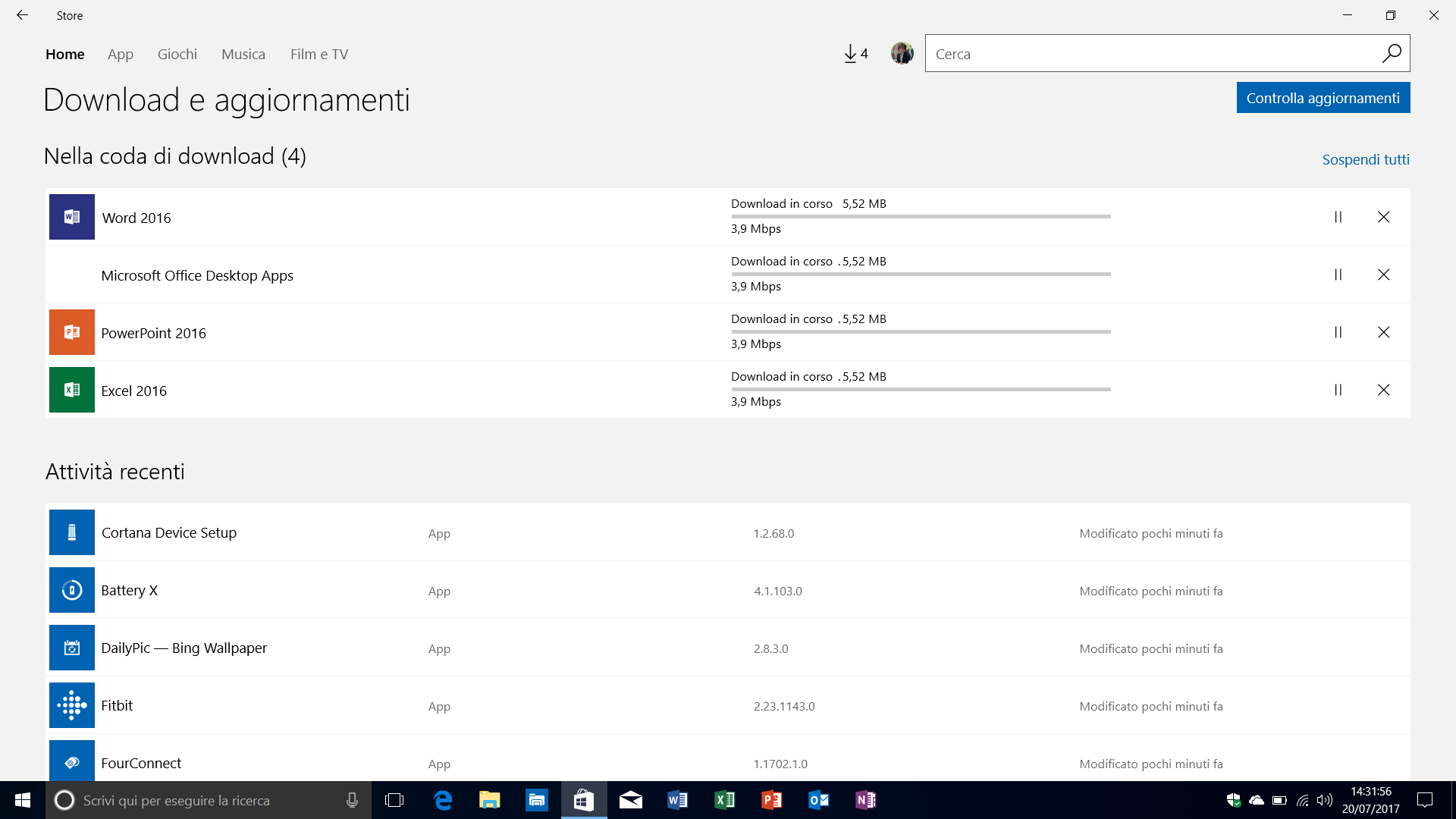1456x819 pixels.
Task: Click version 1.2.68.0 of Cortana Device Setup
Action: point(773,533)
